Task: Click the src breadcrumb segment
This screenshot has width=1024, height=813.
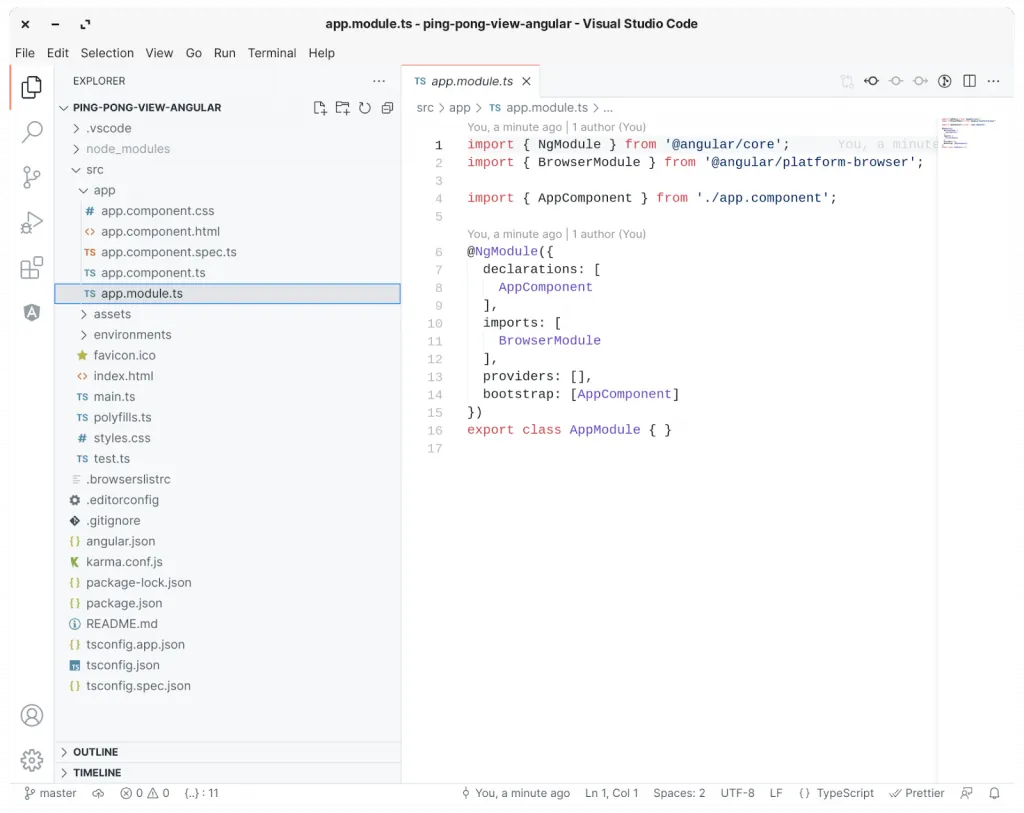Action: click(x=424, y=108)
